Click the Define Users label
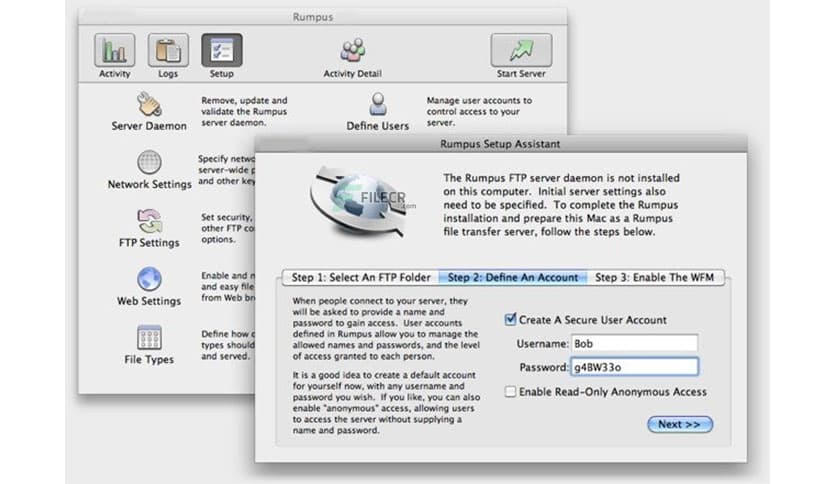The height and width of the screenshot is (484, 836). (377, 126)
